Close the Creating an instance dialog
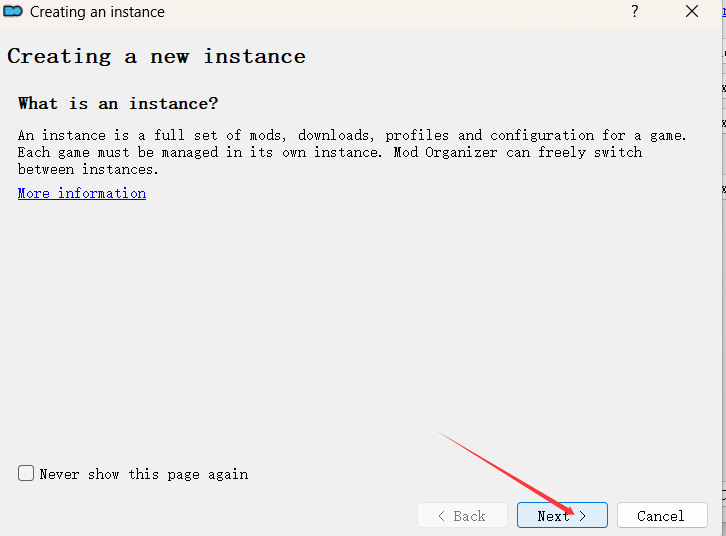726x536 pixels. coord(692,12)
